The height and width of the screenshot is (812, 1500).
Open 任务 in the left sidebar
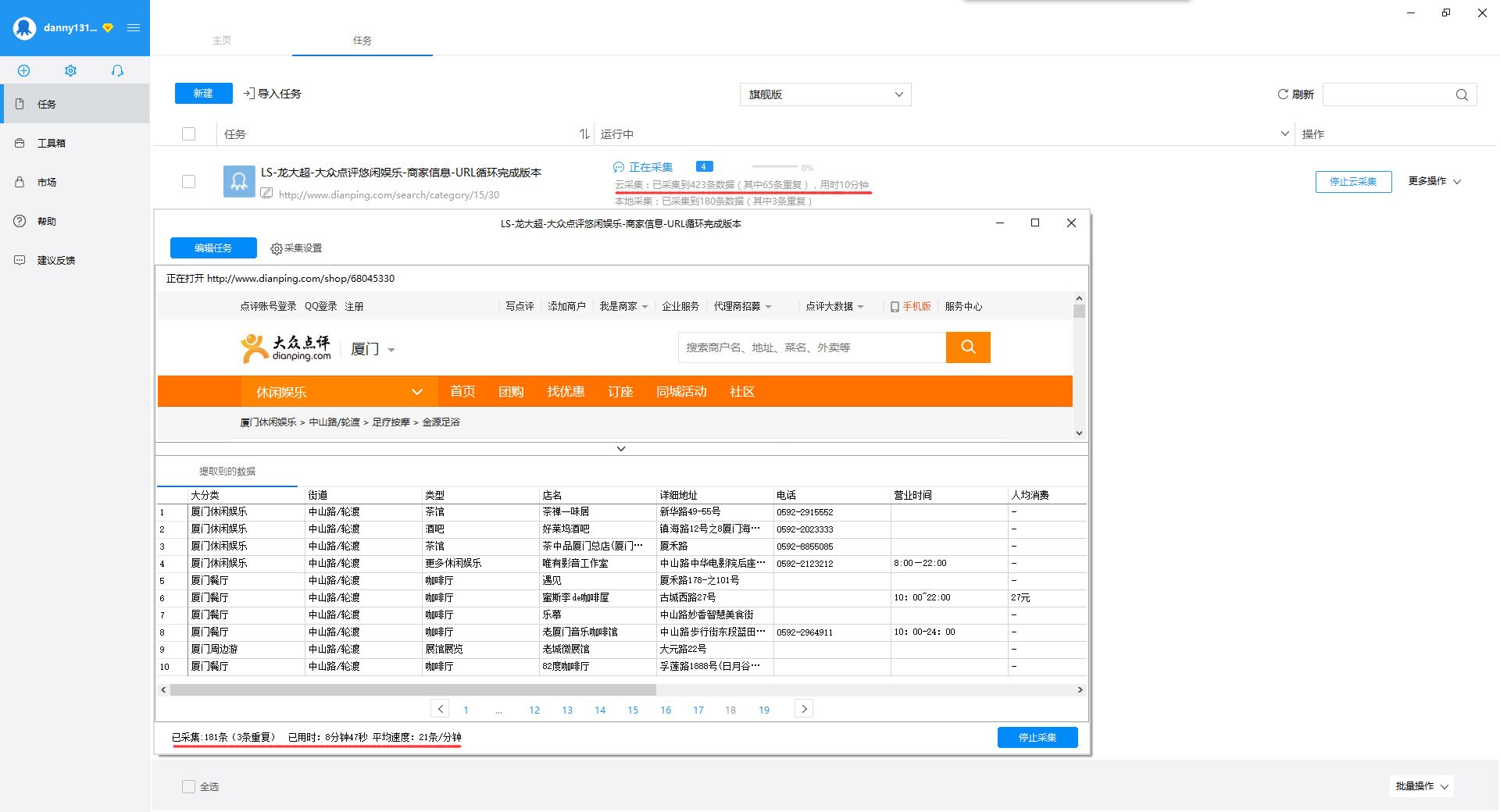click(74, 104)
